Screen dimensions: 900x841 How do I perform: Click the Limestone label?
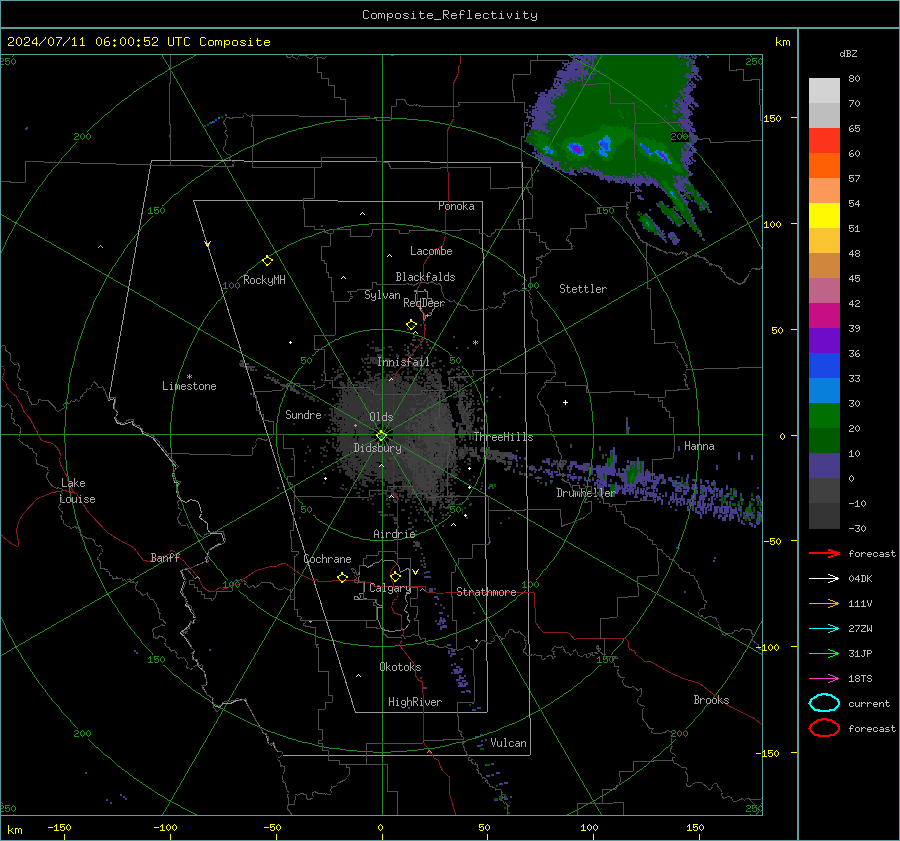(x=189, y=386)
